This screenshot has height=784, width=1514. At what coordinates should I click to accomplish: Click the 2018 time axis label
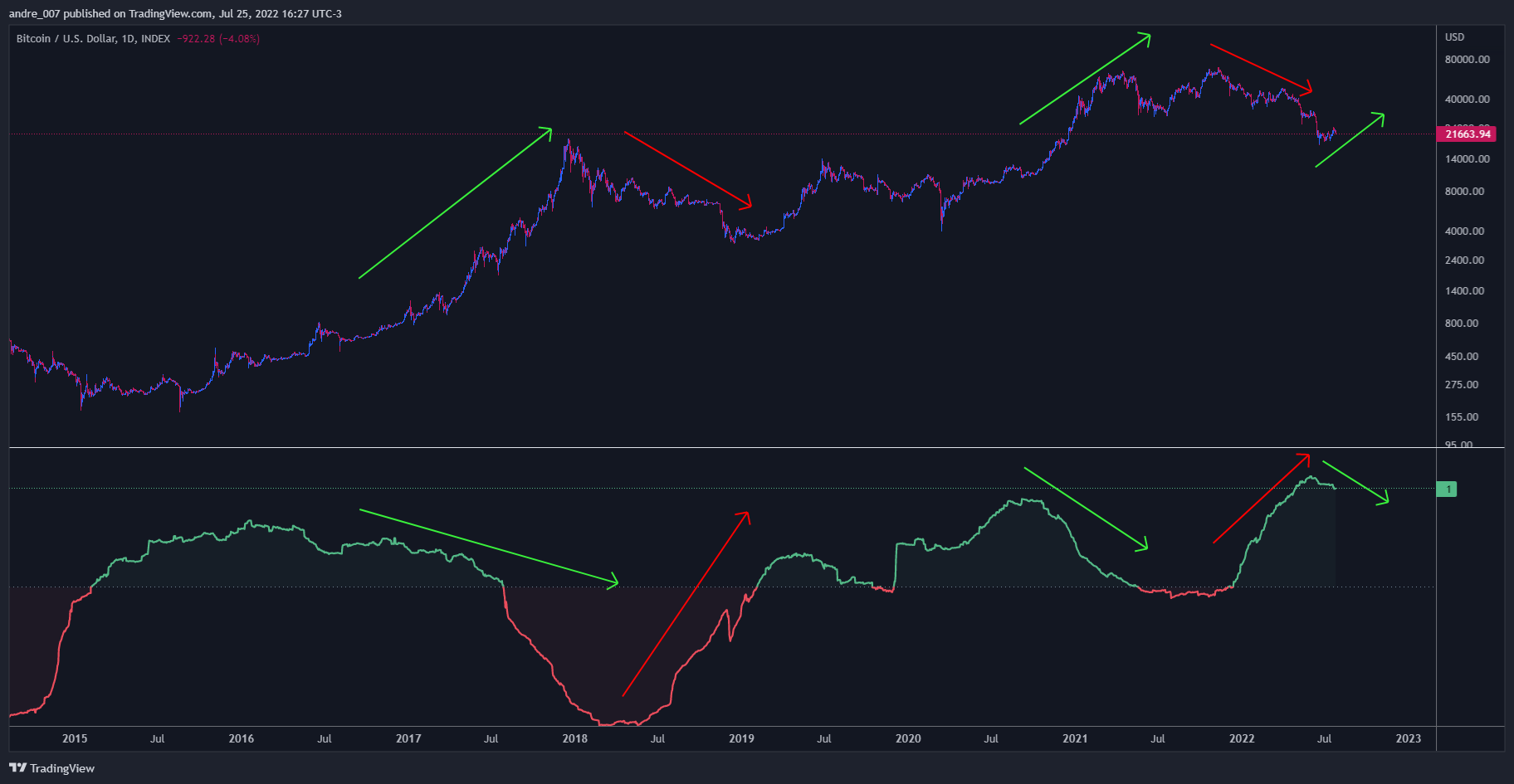pyautogui.click(x=574, y=738)
